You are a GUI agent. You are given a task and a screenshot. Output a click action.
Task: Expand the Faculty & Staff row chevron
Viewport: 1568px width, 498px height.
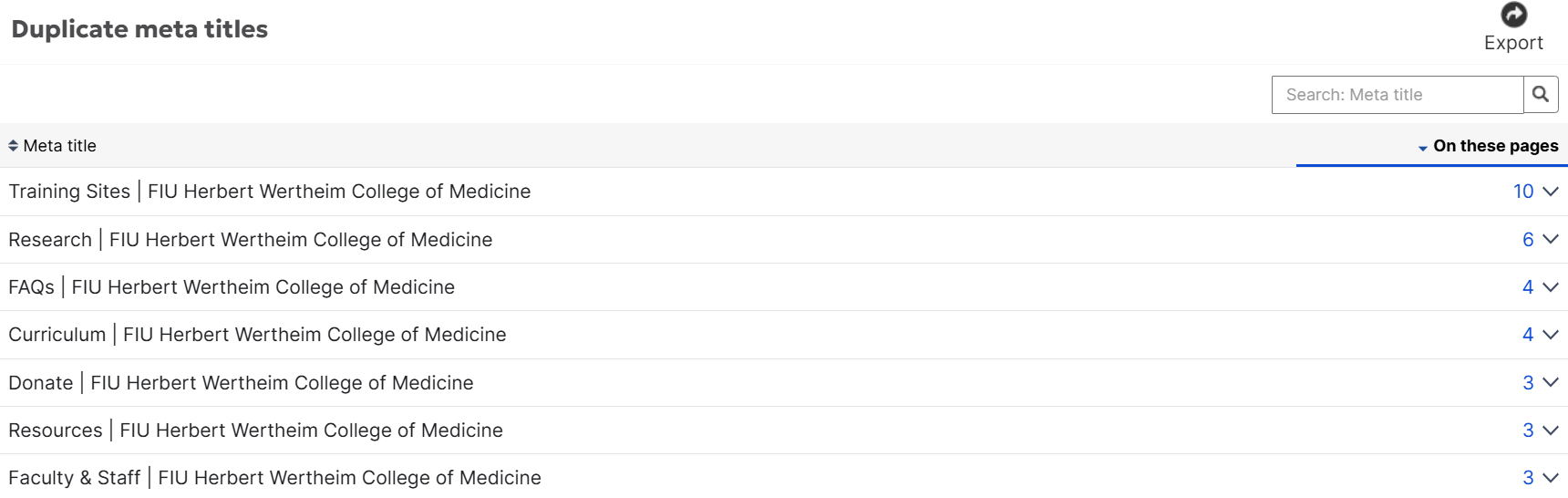click(x=1551, y=477)
